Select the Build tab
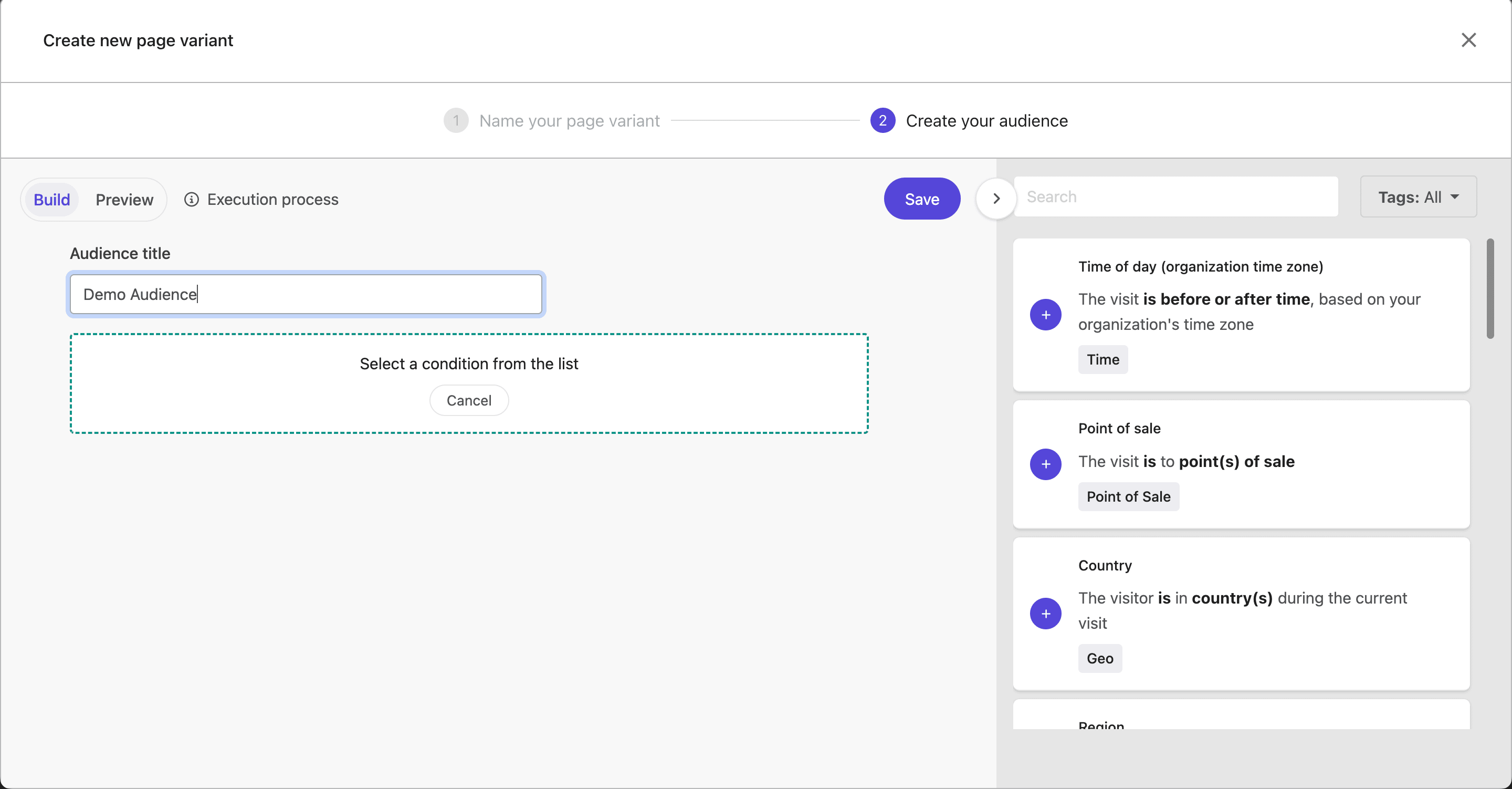The height and width of the screenshot is (789, 1512). [x=51, y=199]
